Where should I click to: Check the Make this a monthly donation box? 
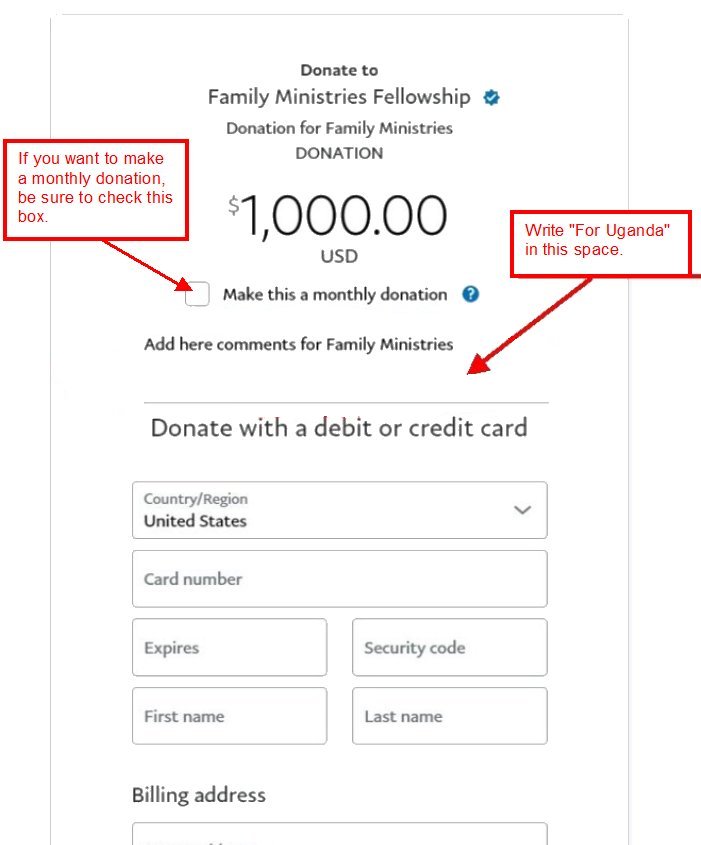[x=197, y=294]
